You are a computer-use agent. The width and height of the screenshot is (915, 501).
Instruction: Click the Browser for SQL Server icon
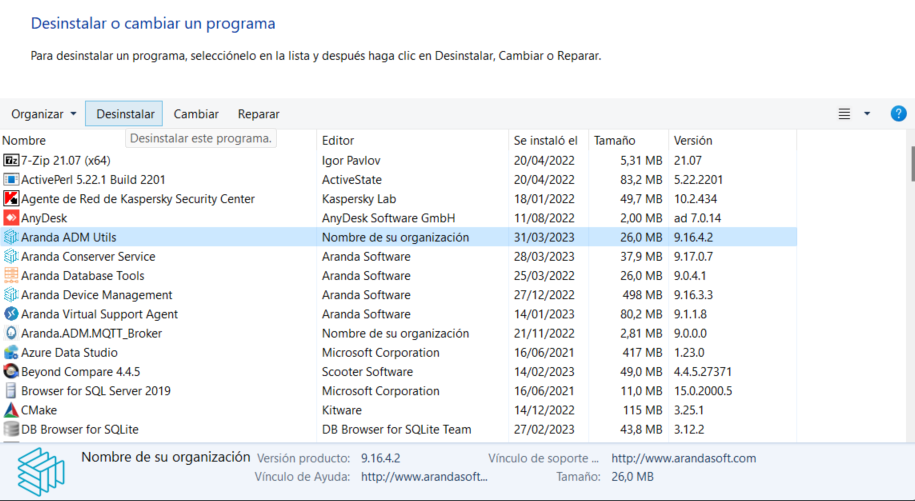tap(11, 391)
